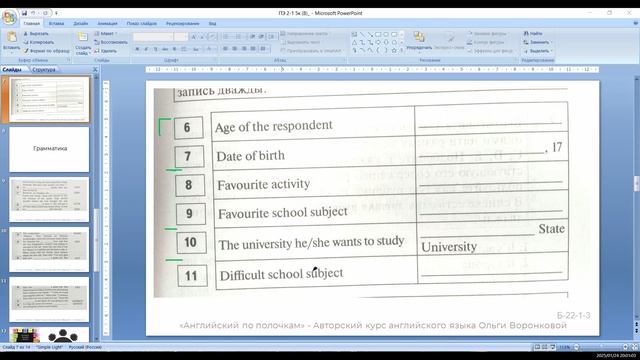Create a new slide with Создать слайд

[83, 43]
